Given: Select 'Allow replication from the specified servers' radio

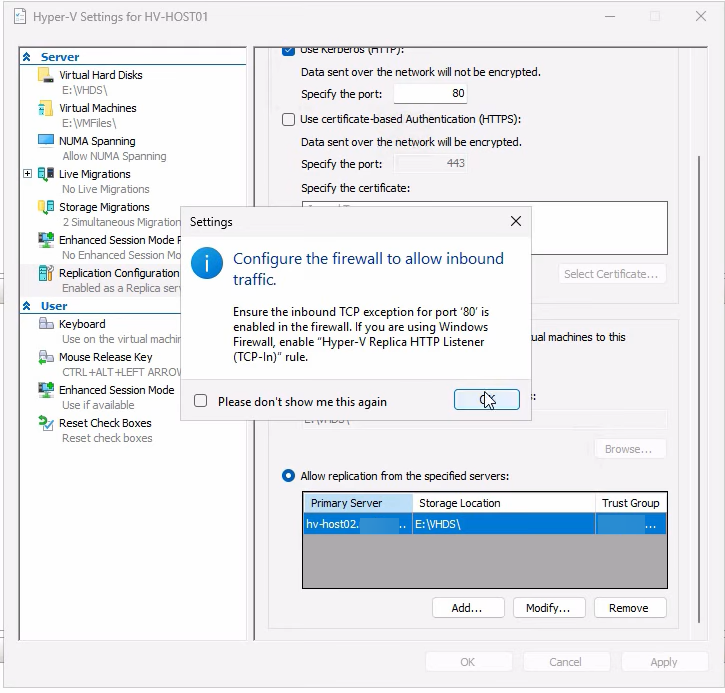Looking at the screenshot, I should [288, 476].
